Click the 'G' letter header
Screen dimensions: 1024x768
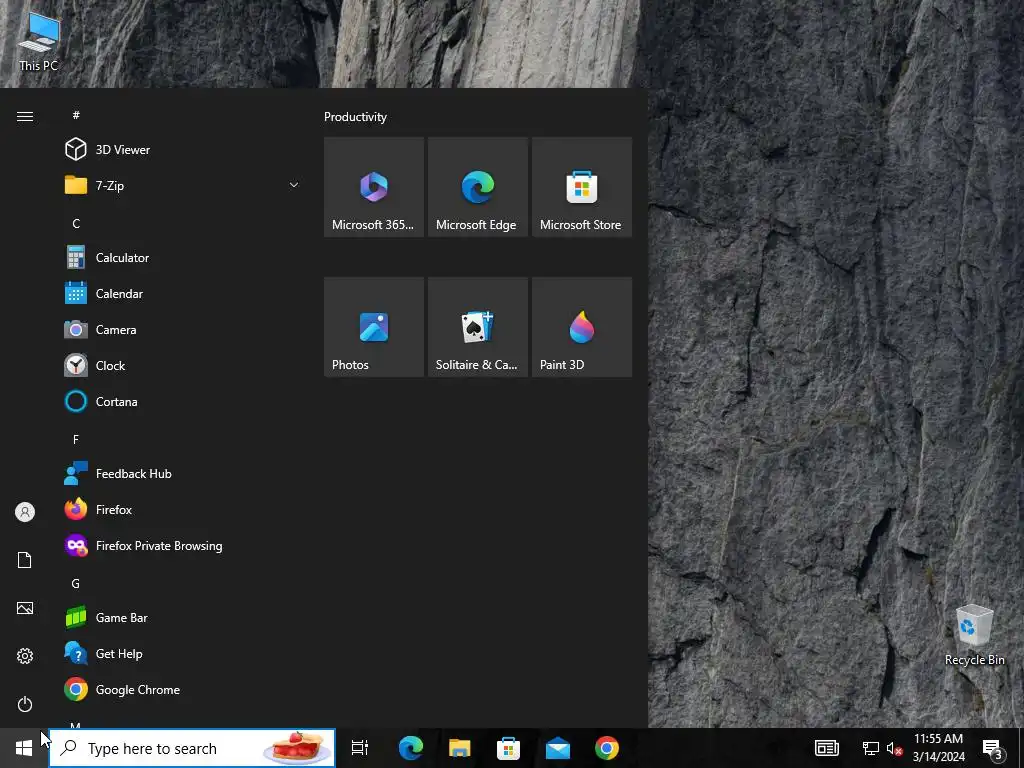(76, 583)
